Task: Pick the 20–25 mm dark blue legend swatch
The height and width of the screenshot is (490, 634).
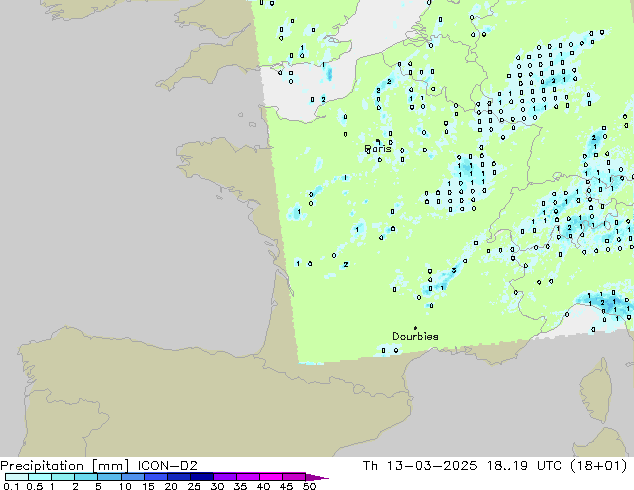Action: pyautogui.click(x=178, y=477)
